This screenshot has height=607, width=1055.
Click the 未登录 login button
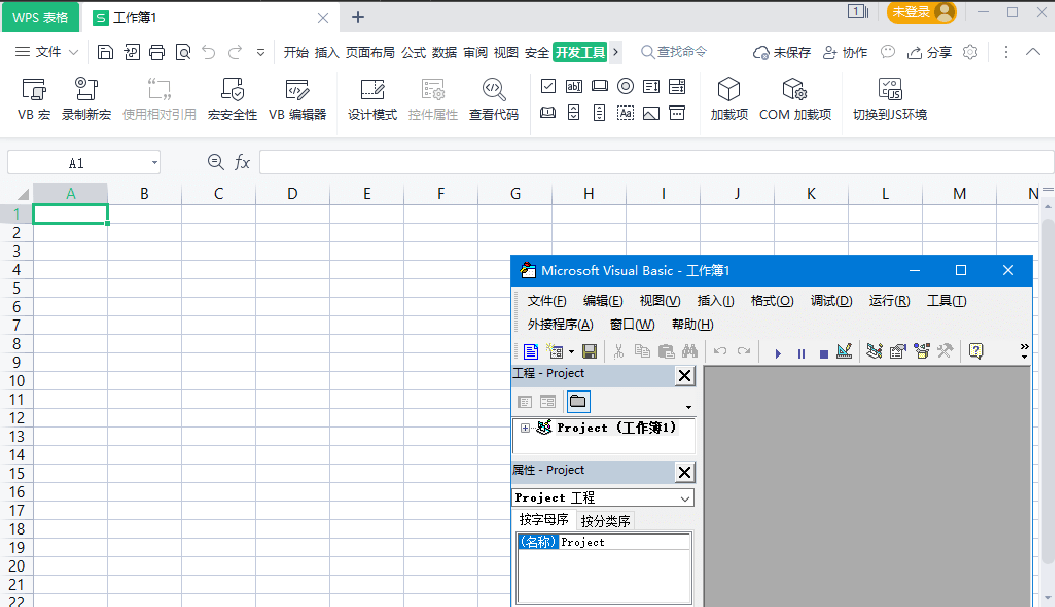coord(922,12)
